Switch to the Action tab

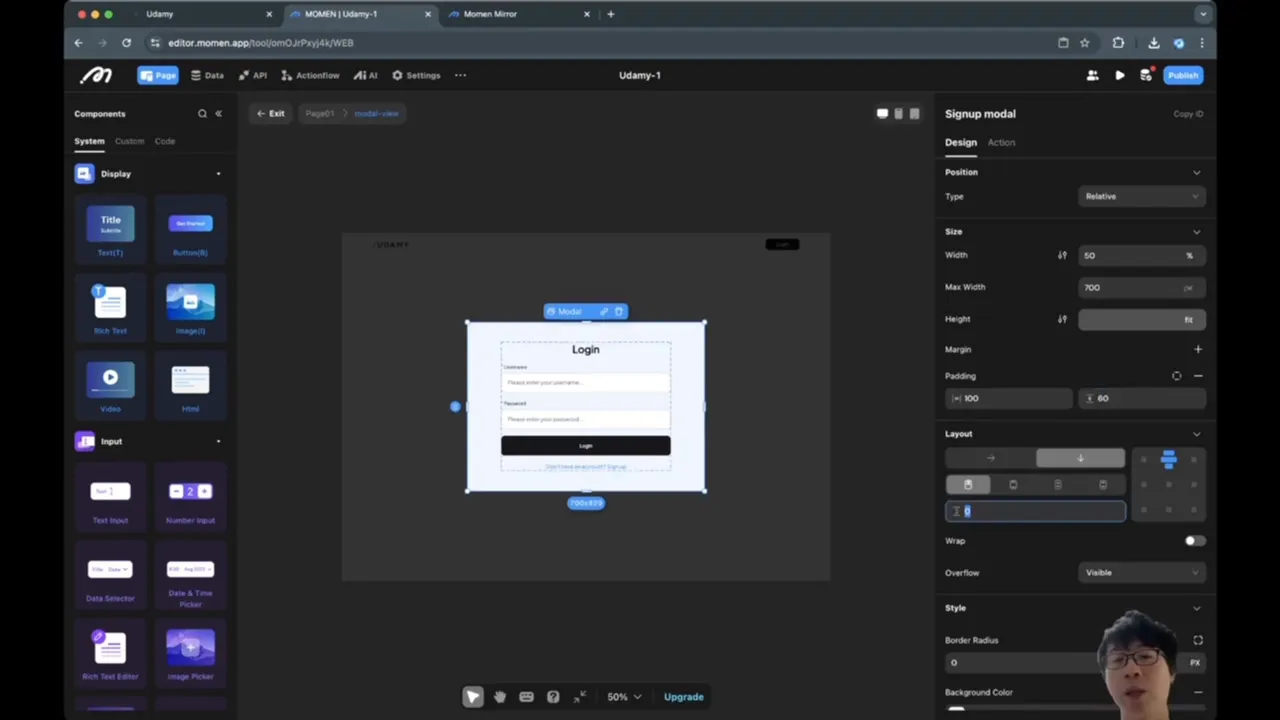[x=1001, y=142]
